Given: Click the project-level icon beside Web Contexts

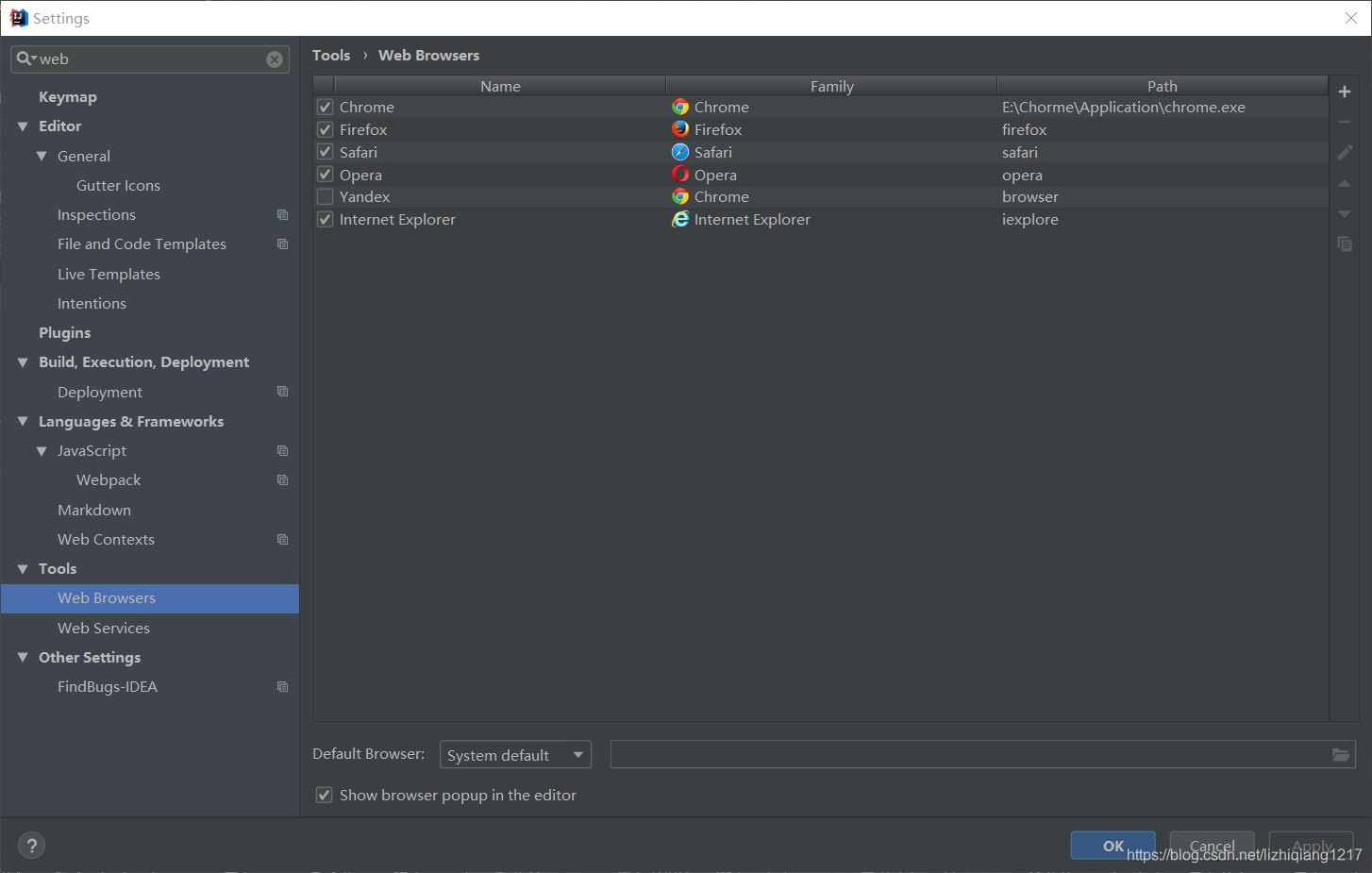Looking at the screenshot, I should pyautogui.click(x=282, y=540).
